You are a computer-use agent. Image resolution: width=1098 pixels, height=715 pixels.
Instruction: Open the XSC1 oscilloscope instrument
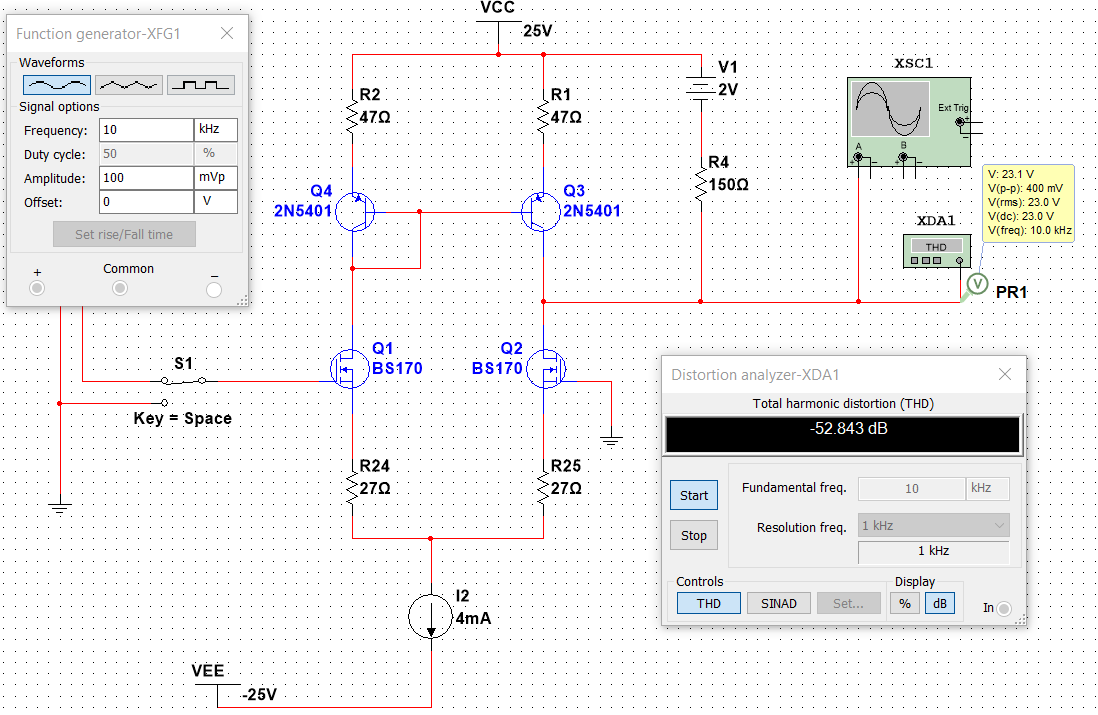coord(909,121)
